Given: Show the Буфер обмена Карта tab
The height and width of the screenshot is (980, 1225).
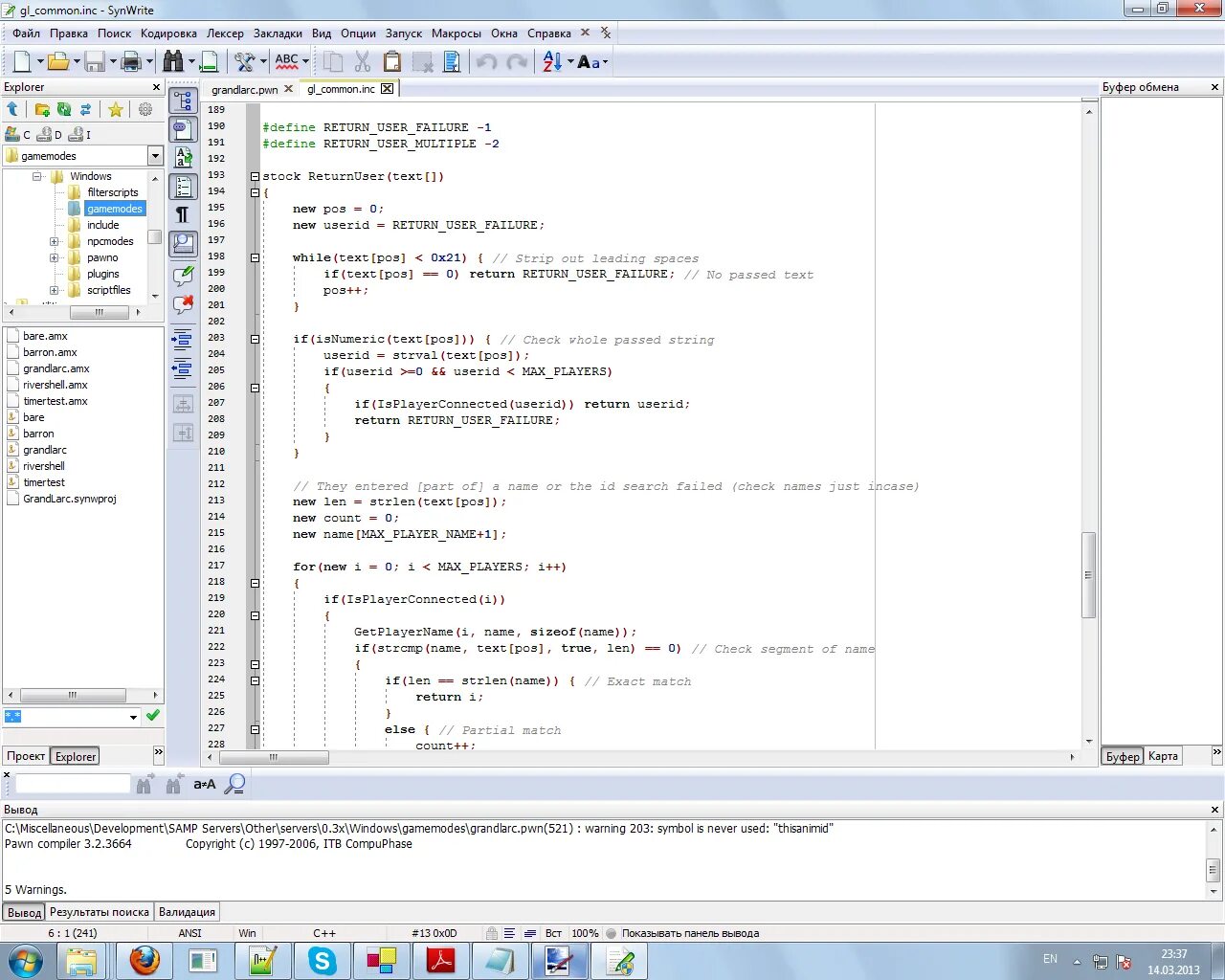Looking at the screenshot, I should pyautogui.click(x=1162, y=756).
